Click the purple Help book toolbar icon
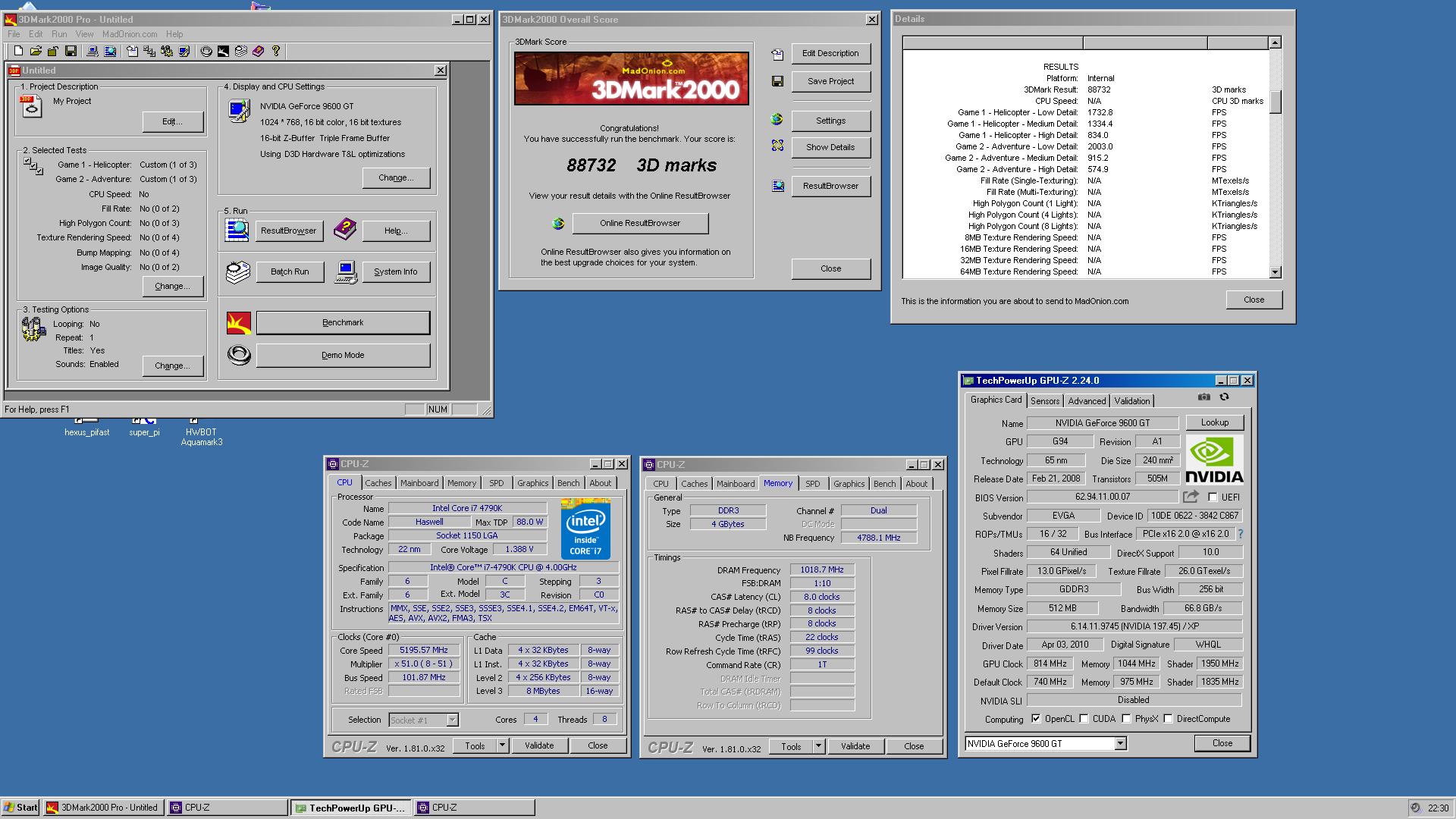The image size is (1456, 819). tap(258, 51)
